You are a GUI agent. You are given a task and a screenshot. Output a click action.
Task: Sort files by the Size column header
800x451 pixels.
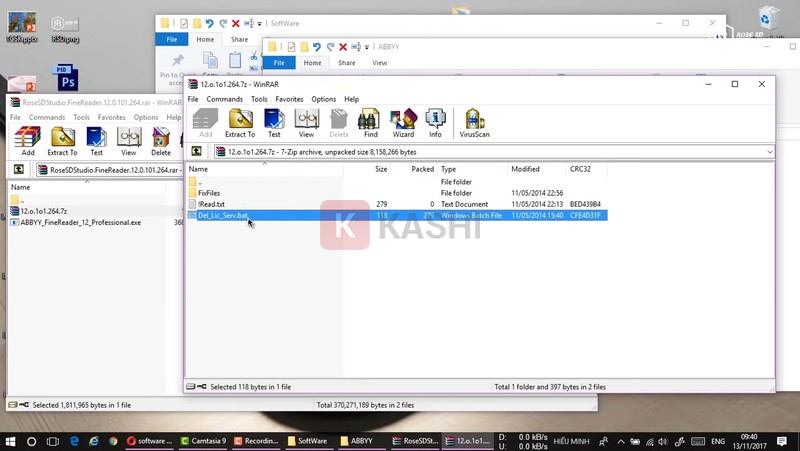[381, 169]
